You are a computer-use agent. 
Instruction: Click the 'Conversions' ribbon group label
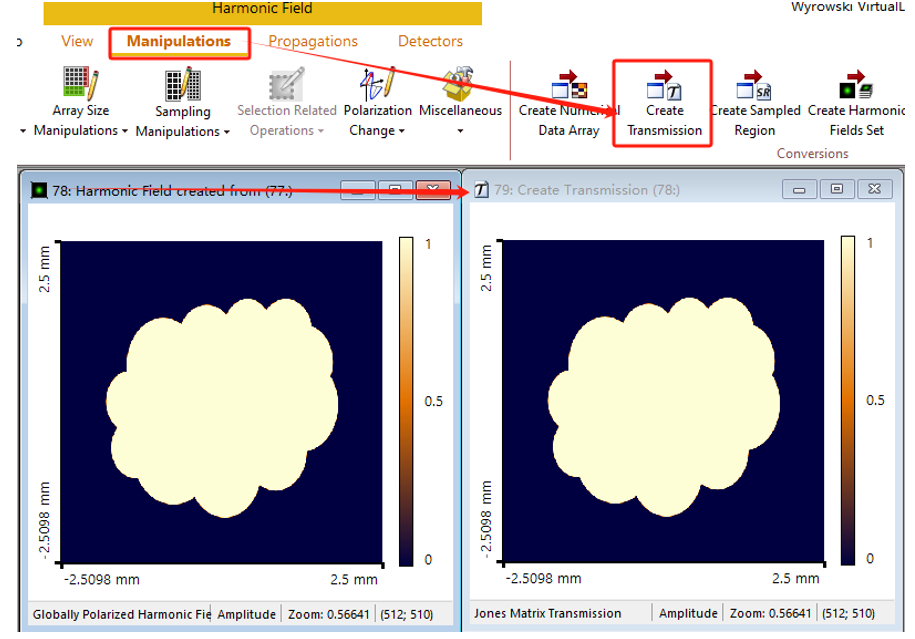(812, 153)
